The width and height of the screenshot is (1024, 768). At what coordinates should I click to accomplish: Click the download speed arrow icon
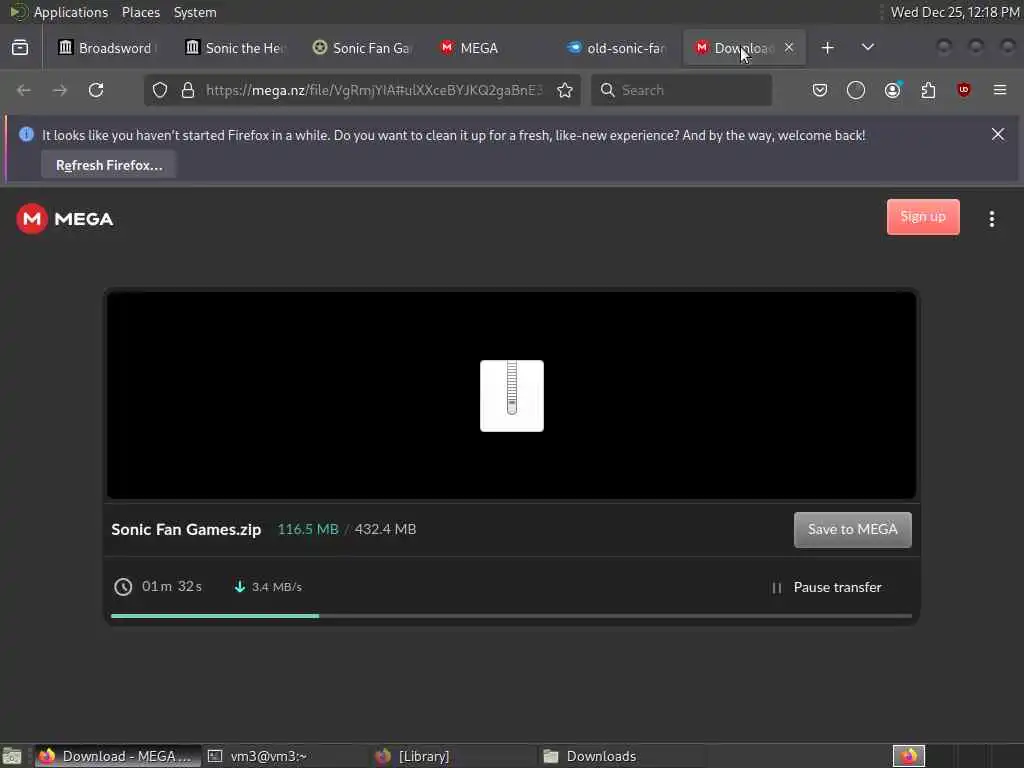[x=240, y=586]
